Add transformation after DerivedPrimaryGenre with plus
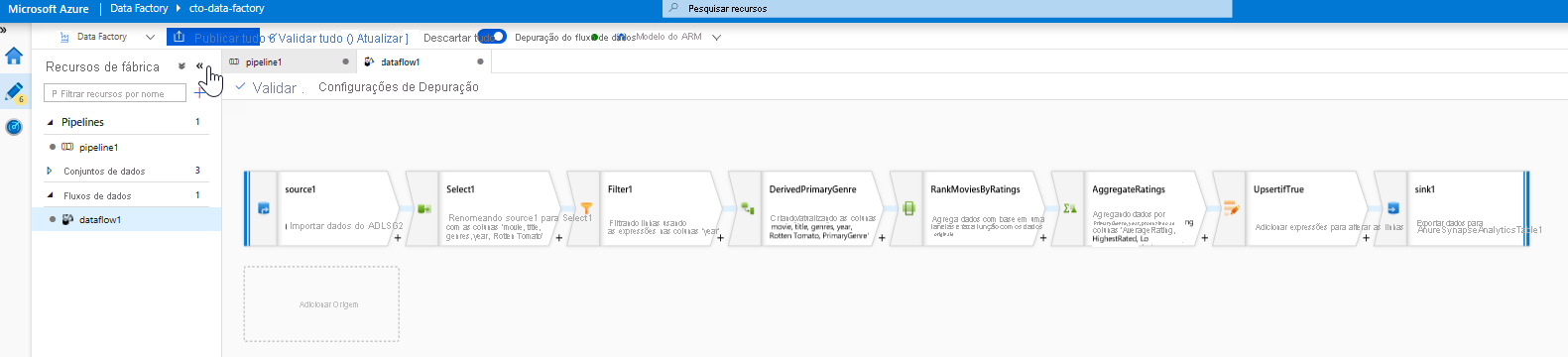Screen dimensions: 1568x357 [882, 238]
